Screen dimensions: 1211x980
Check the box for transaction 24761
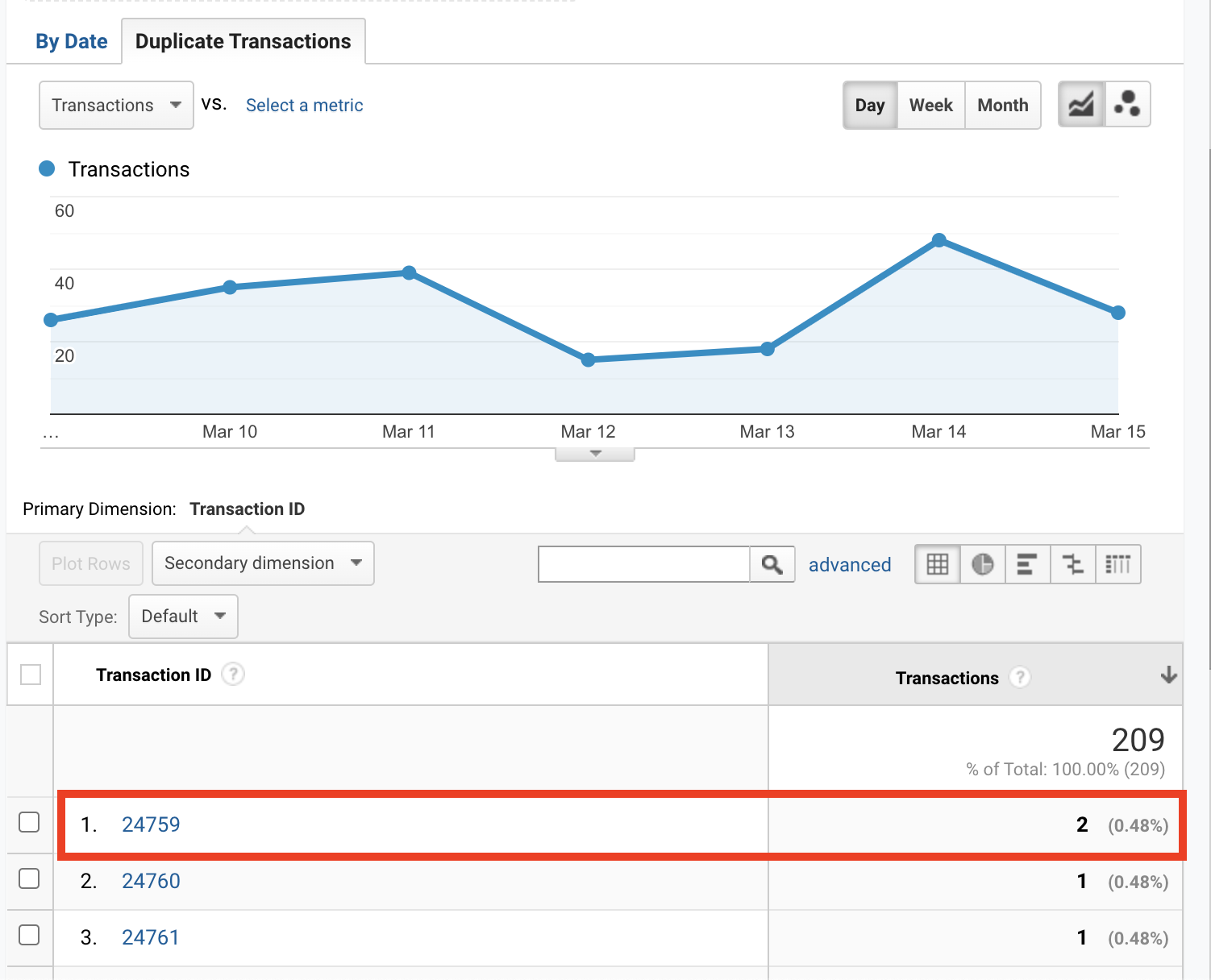29,935
